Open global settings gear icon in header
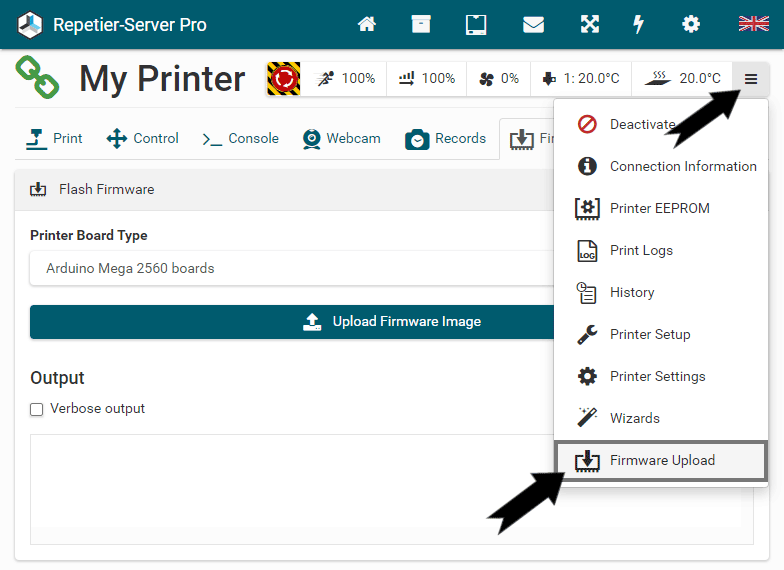Viewport: 784px width, 570px height. [691, 24]
